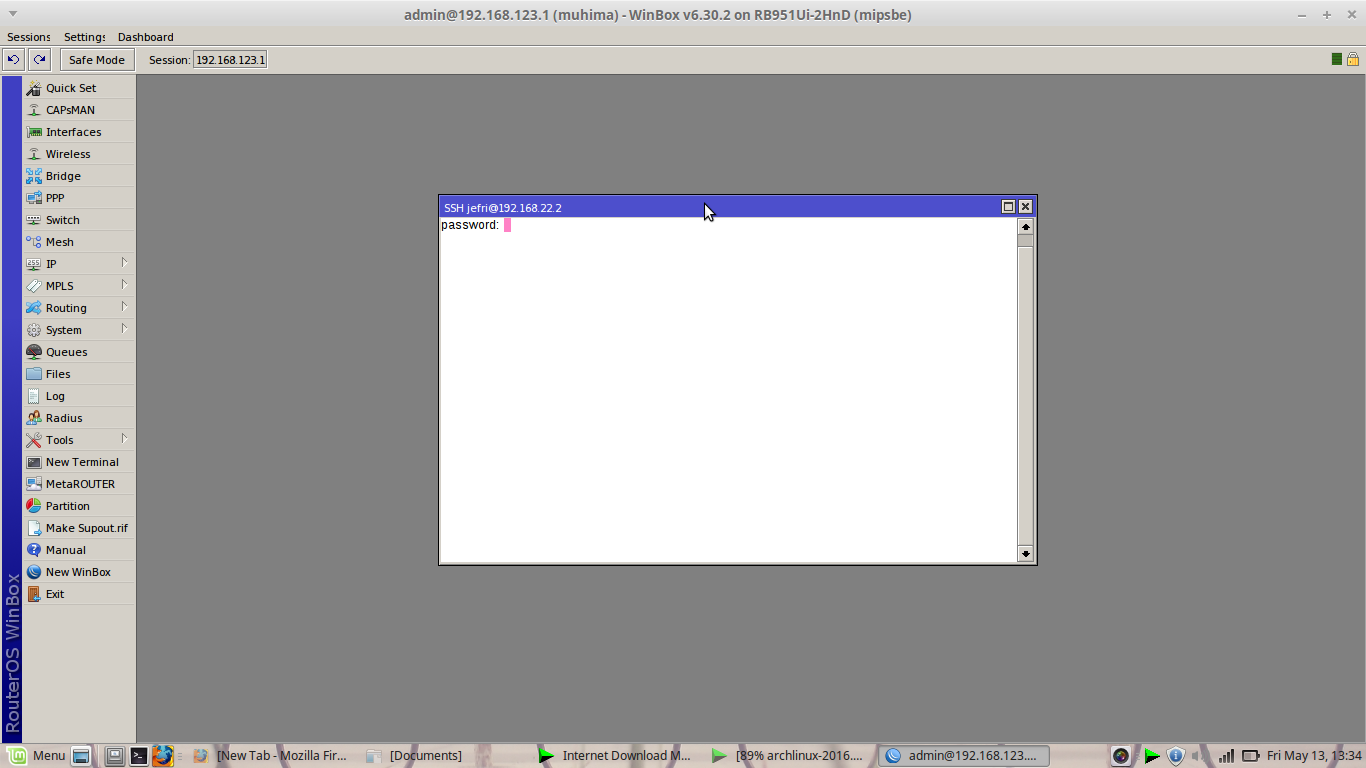Viewport: 1366px width, 768px height.
Task: Open the Radius settings
Action: point(78,418)
